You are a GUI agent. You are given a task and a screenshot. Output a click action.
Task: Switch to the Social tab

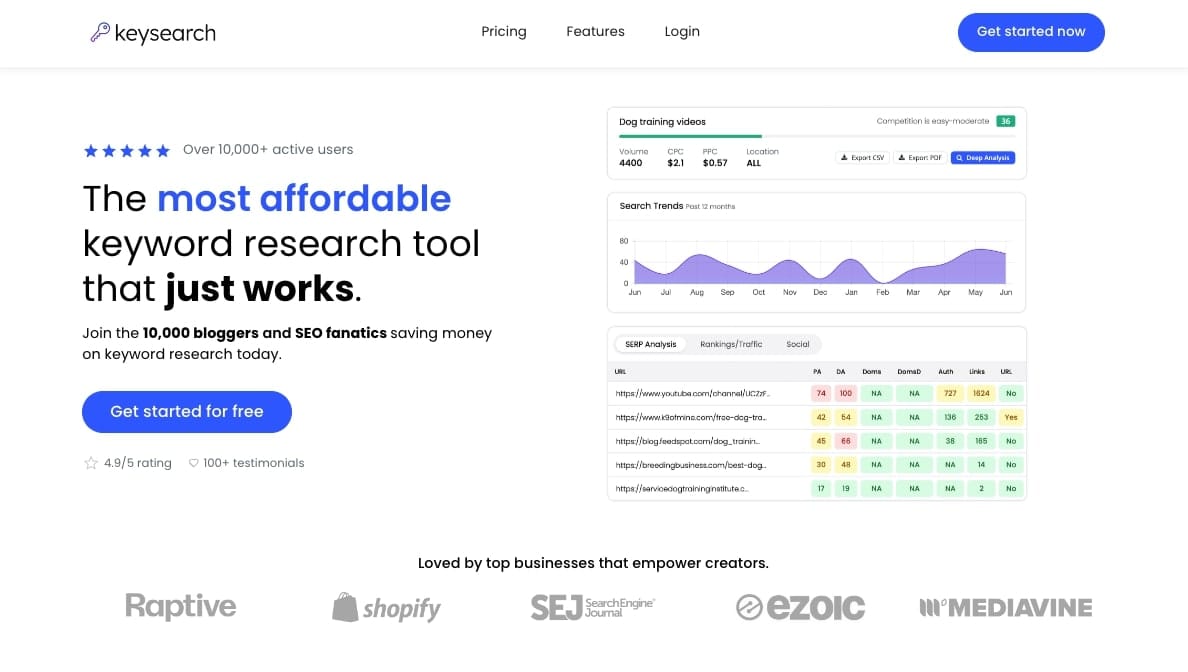coord(797,344)
